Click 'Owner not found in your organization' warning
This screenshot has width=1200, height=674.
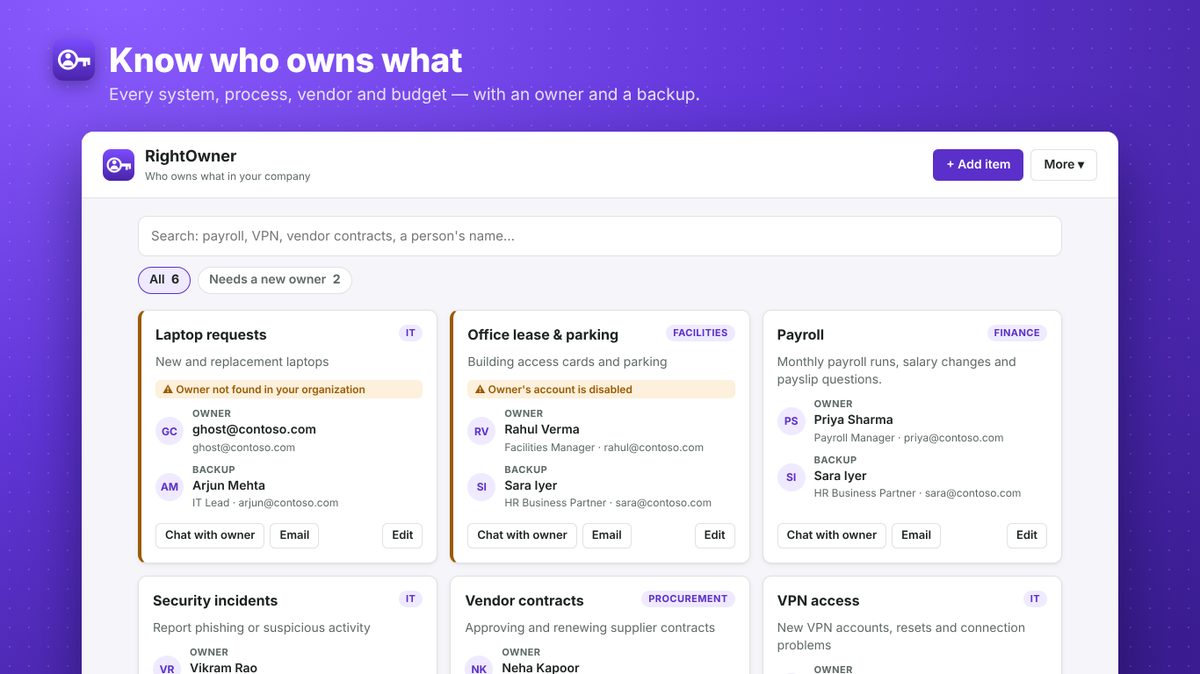tap(289, 390)
